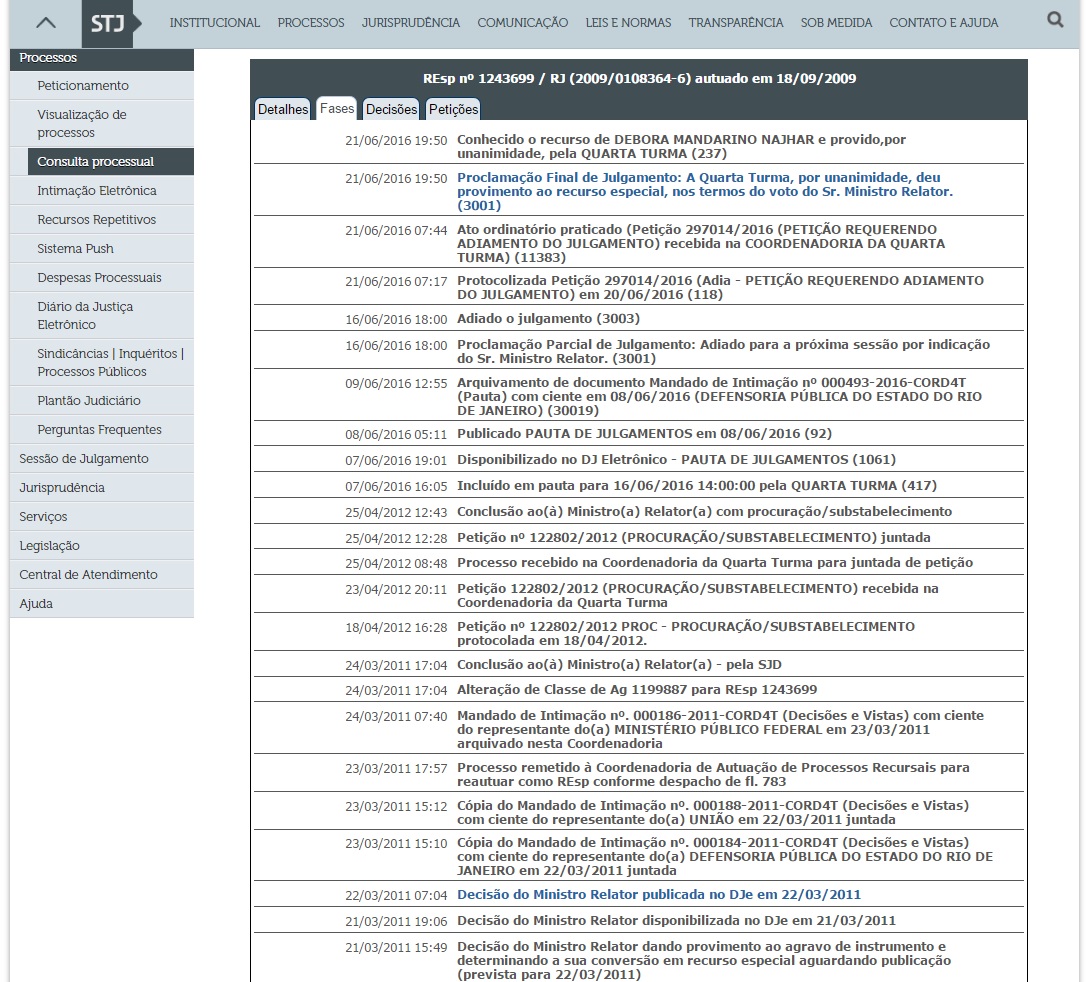Screen dimensions: 1086x982
Task: Open the Transparência menu
Action: point(735,22)
